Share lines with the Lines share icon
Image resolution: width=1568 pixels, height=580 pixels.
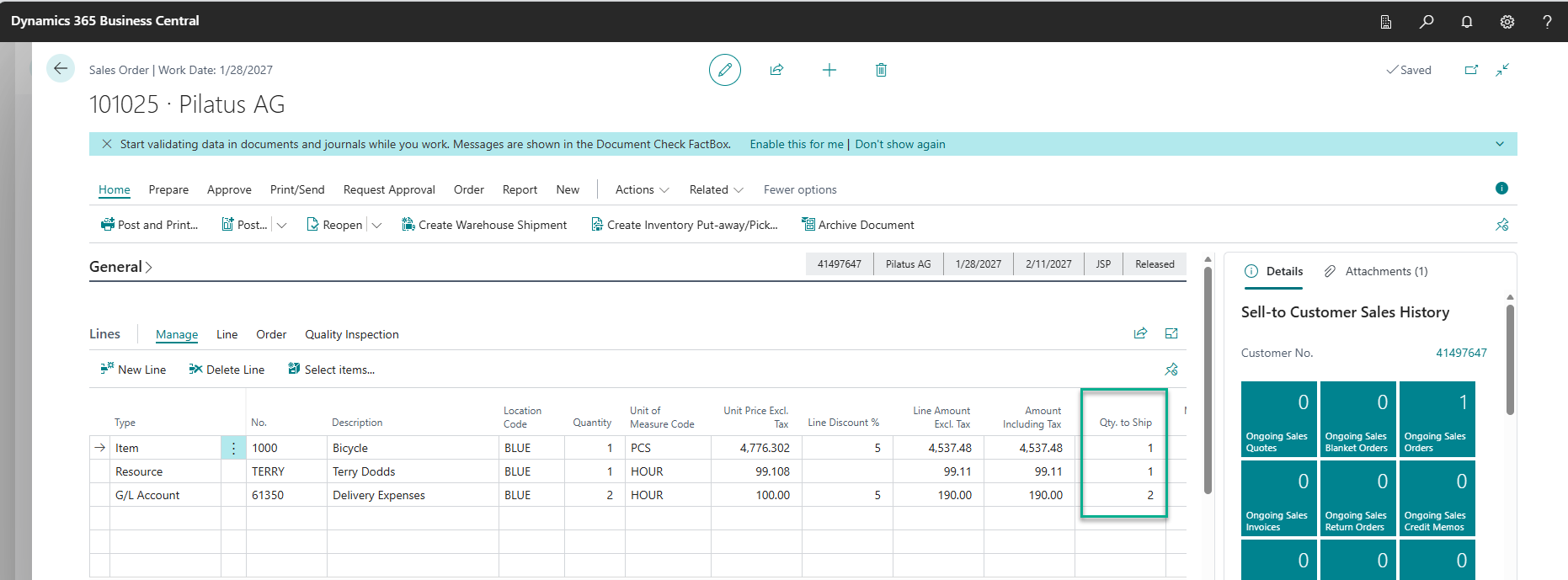[1140, 333]
